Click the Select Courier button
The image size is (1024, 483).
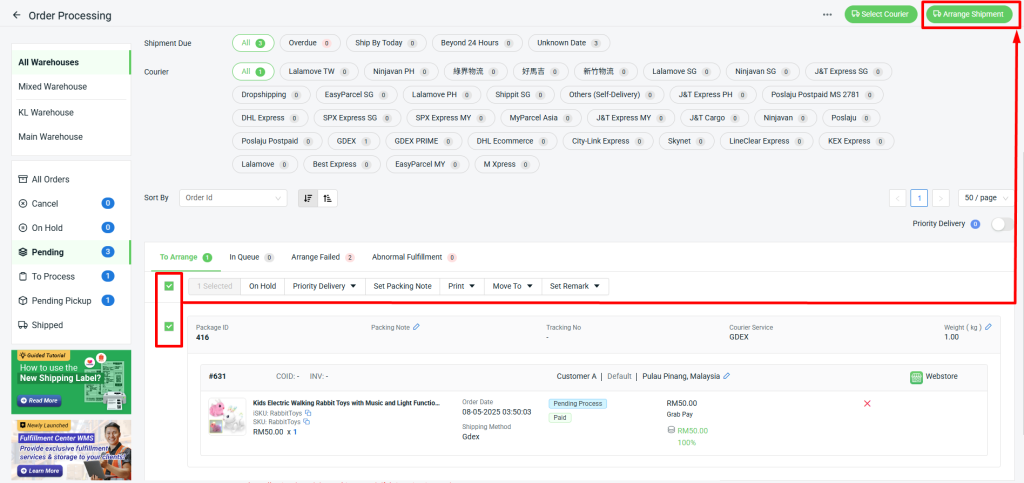pyautogui.click(x=880, y=14)
